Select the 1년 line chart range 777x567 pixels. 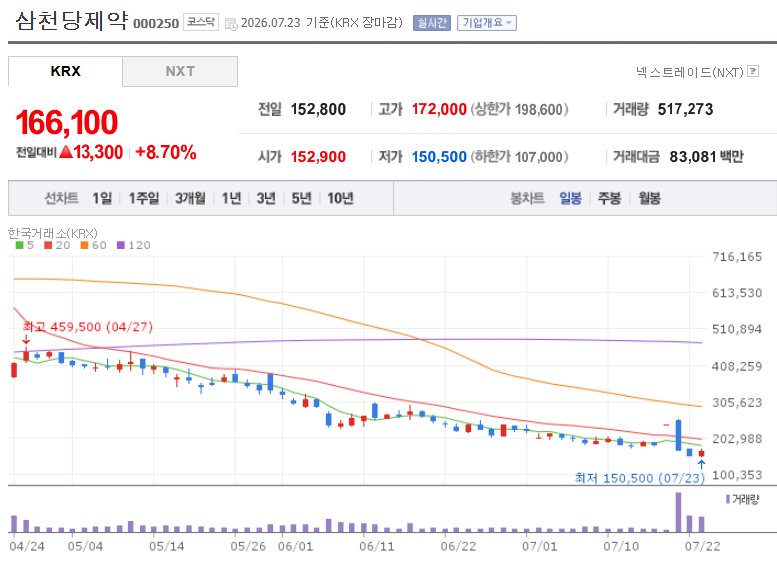click(x=231, y=198)
